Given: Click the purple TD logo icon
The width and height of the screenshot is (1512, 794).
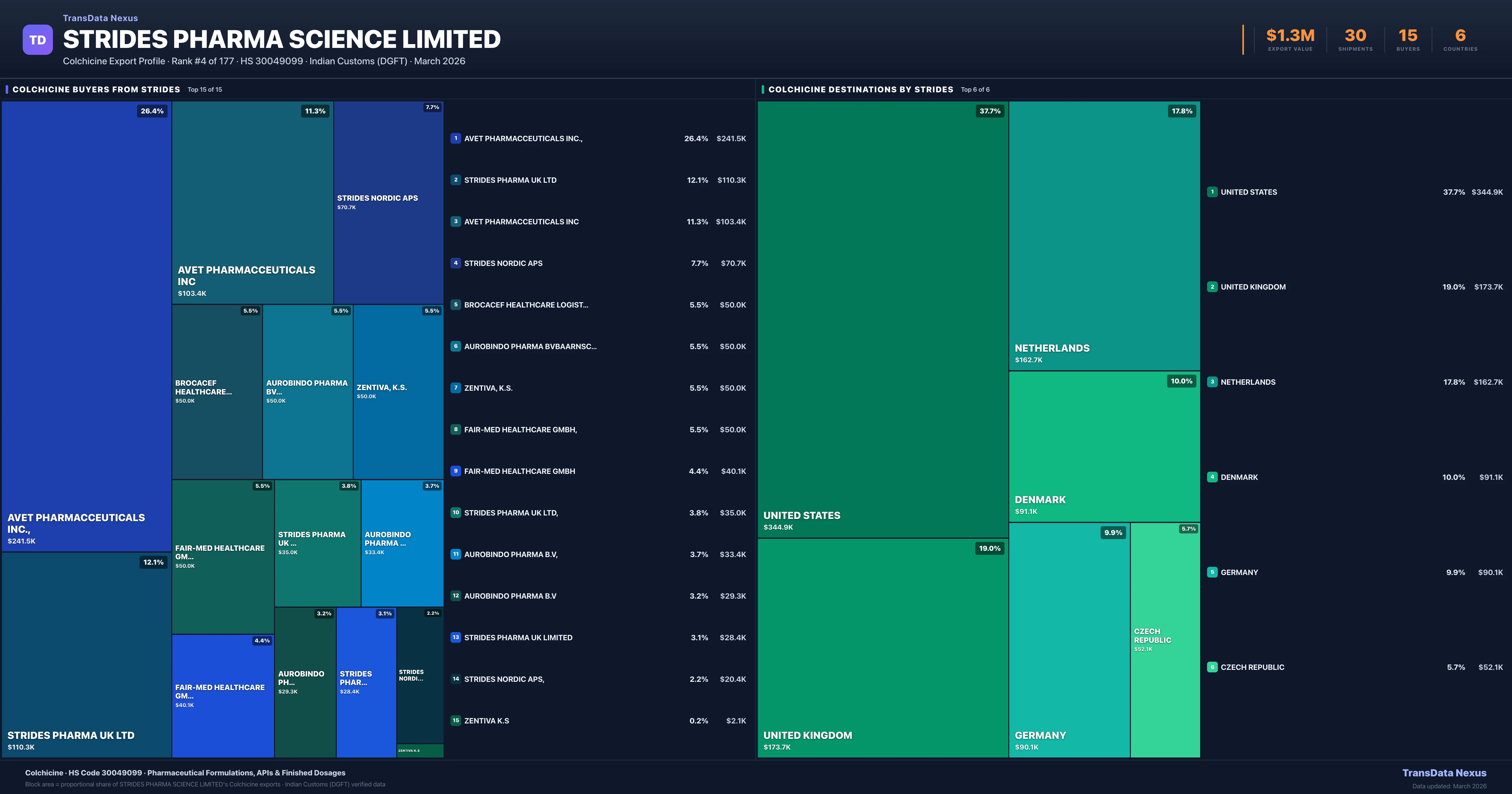Looking at the screenshot, I should point(37,40).
